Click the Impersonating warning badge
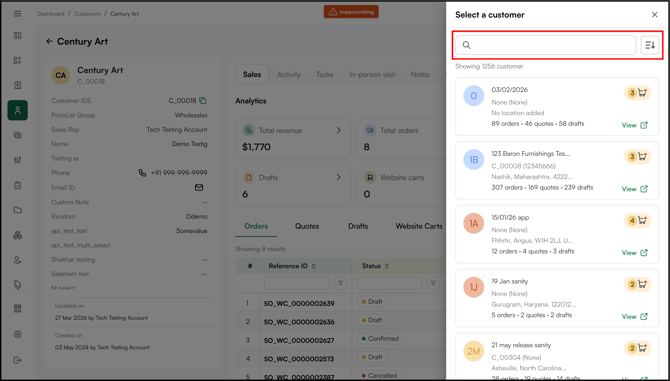The height and width of the screenshot is (381, 670). pos(351,12)
